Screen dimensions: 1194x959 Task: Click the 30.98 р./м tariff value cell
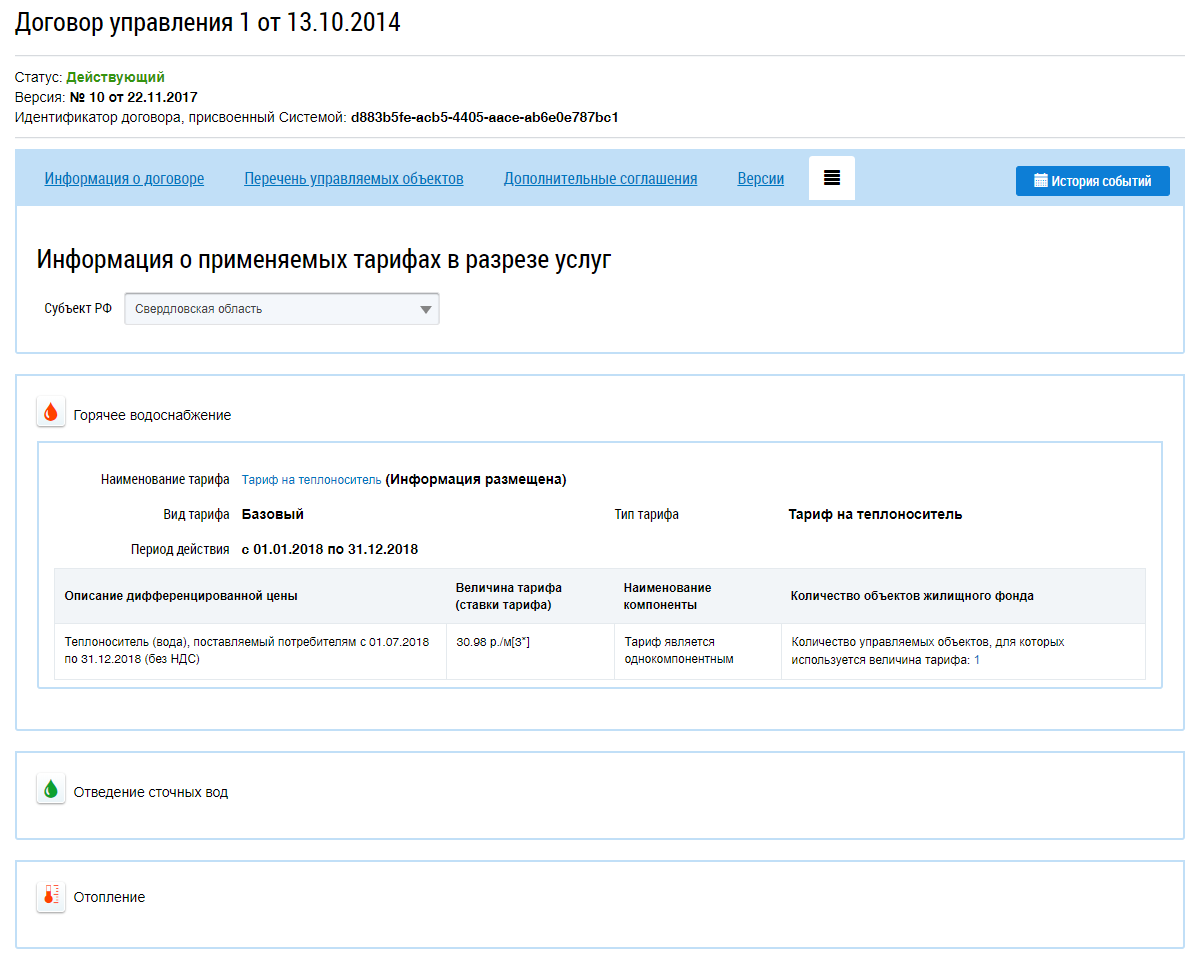click(492, 642)
